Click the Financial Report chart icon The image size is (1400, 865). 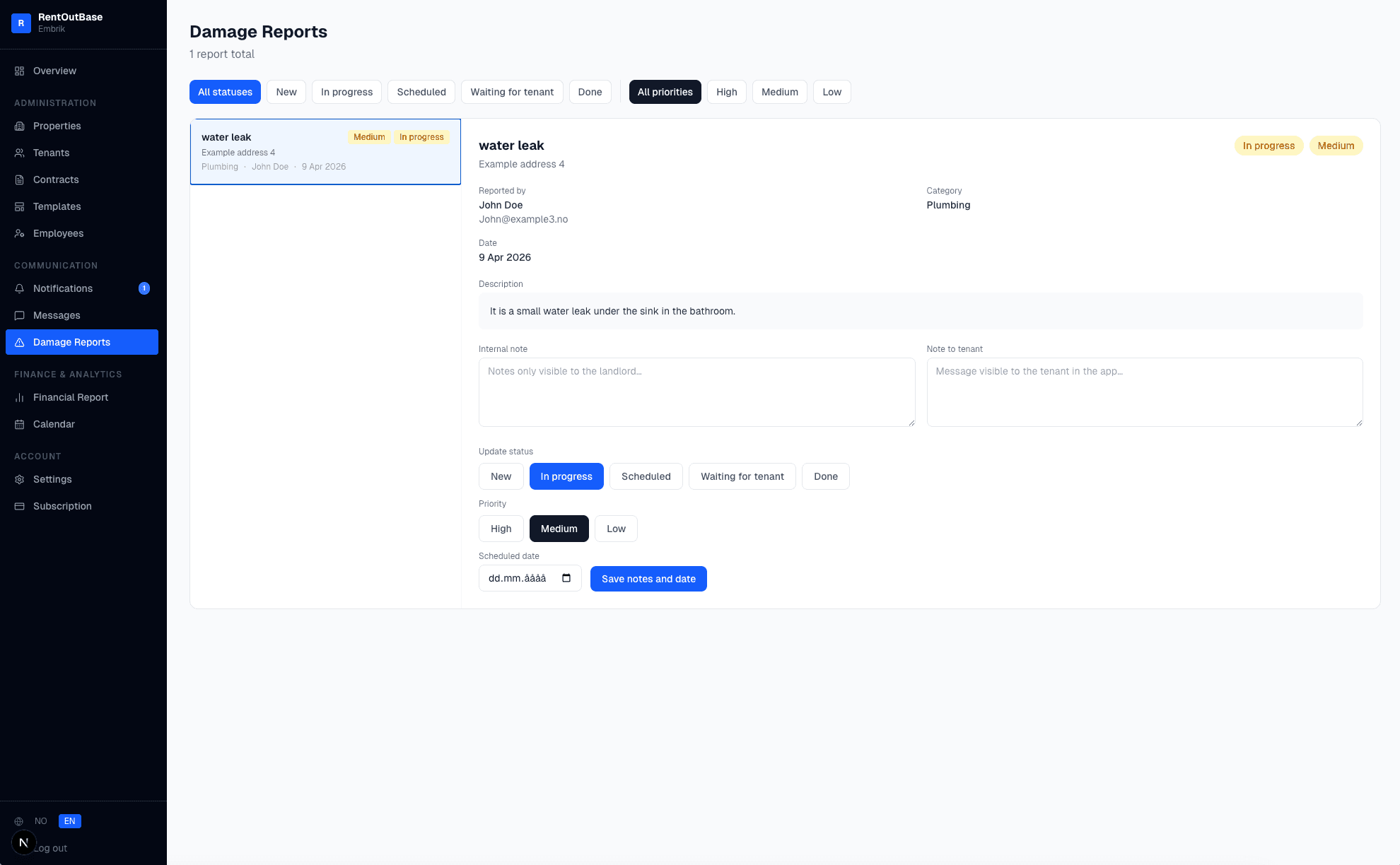click(x=20, y=397)
